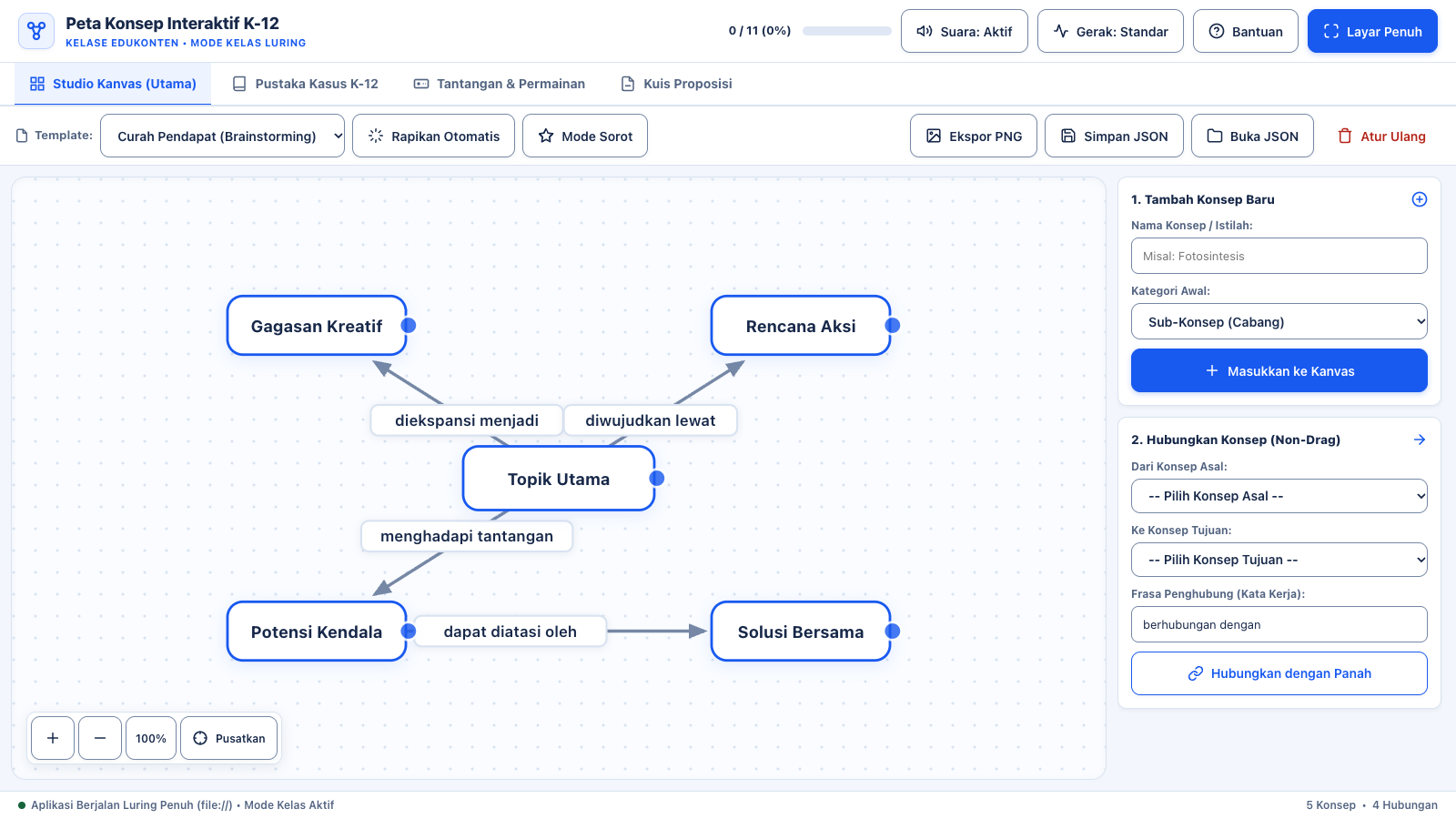
Task: Toggle the Suara: Aktif sound setting
Action: click(x=965, y=31)
